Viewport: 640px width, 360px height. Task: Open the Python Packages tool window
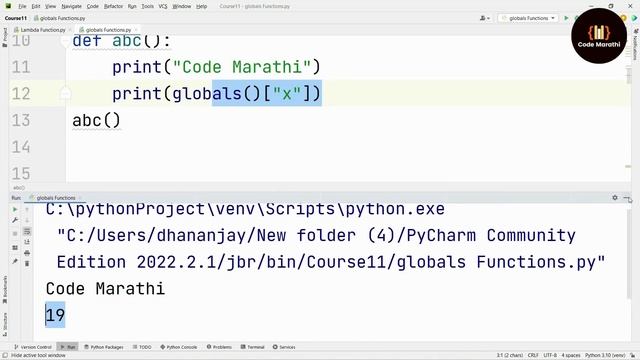pos(104,347)
